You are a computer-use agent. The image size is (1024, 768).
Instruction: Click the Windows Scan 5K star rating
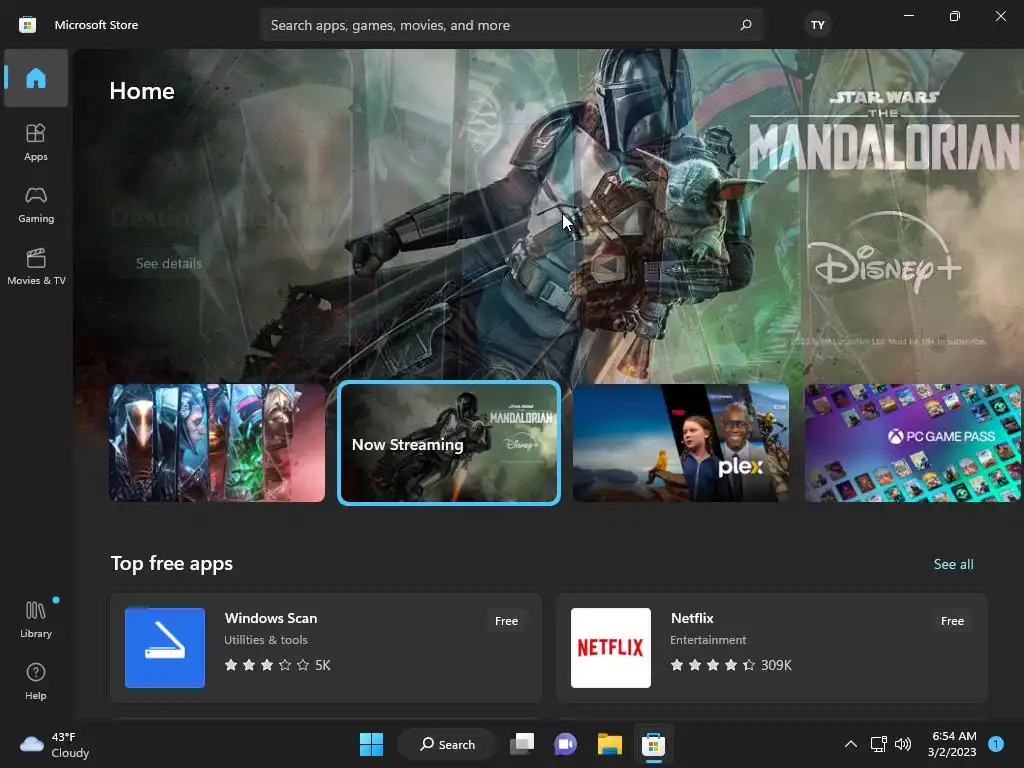tap(278, 665)
